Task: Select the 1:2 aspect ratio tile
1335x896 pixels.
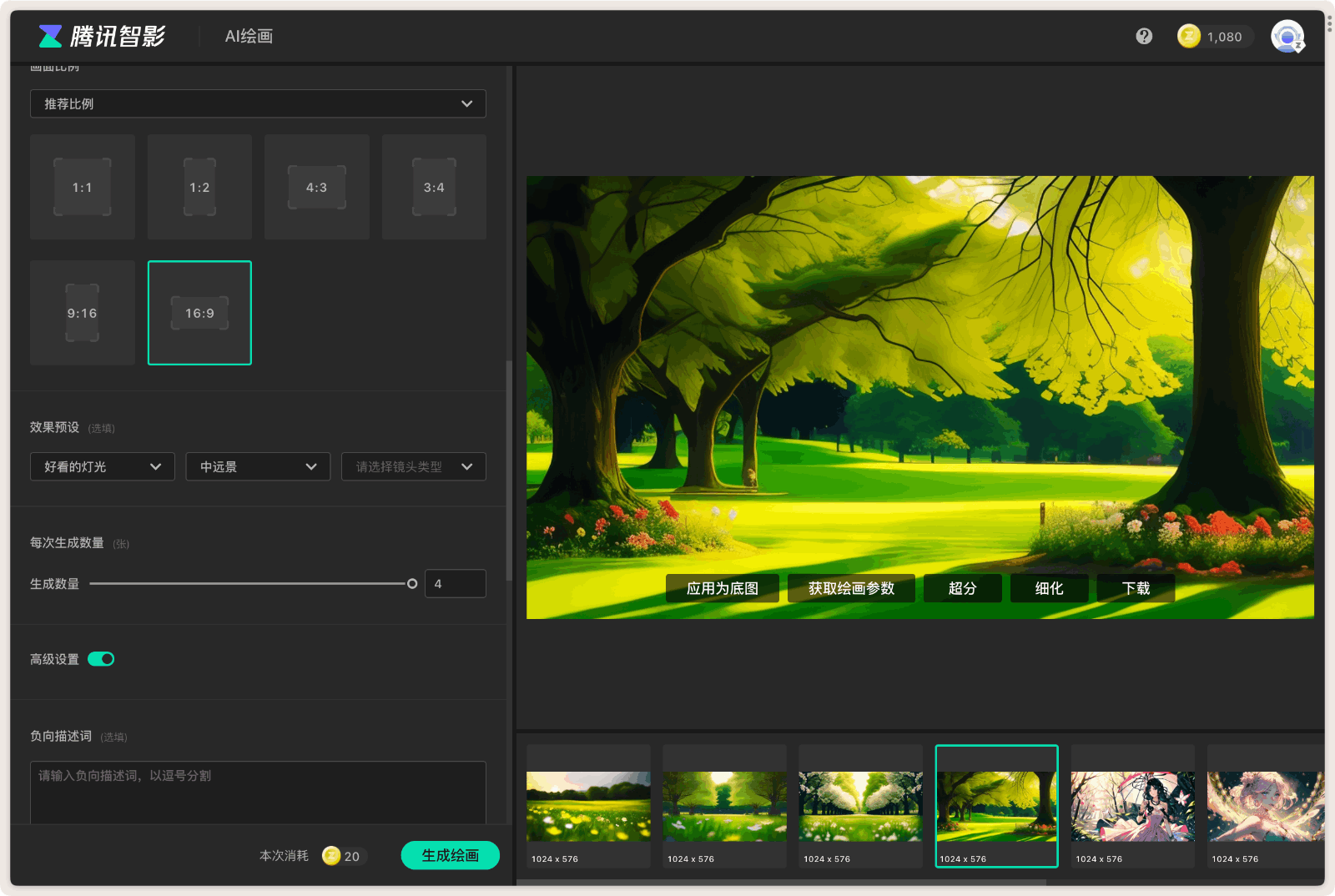Action: [x=199, y=187]
